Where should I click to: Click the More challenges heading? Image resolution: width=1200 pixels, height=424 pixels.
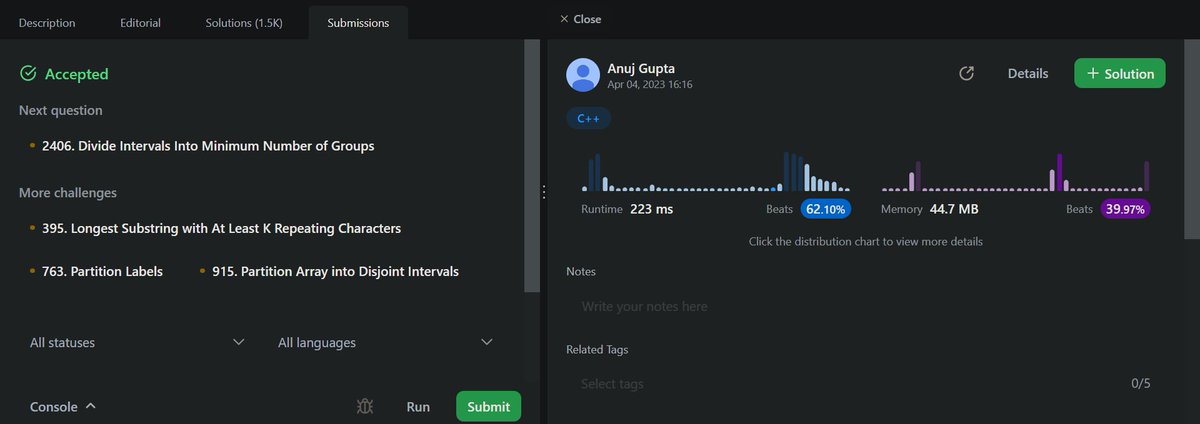[x=68, y=193]
